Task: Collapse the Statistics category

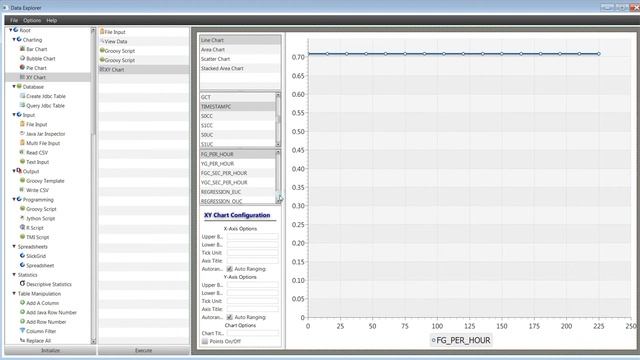Action: pos(14,274)
